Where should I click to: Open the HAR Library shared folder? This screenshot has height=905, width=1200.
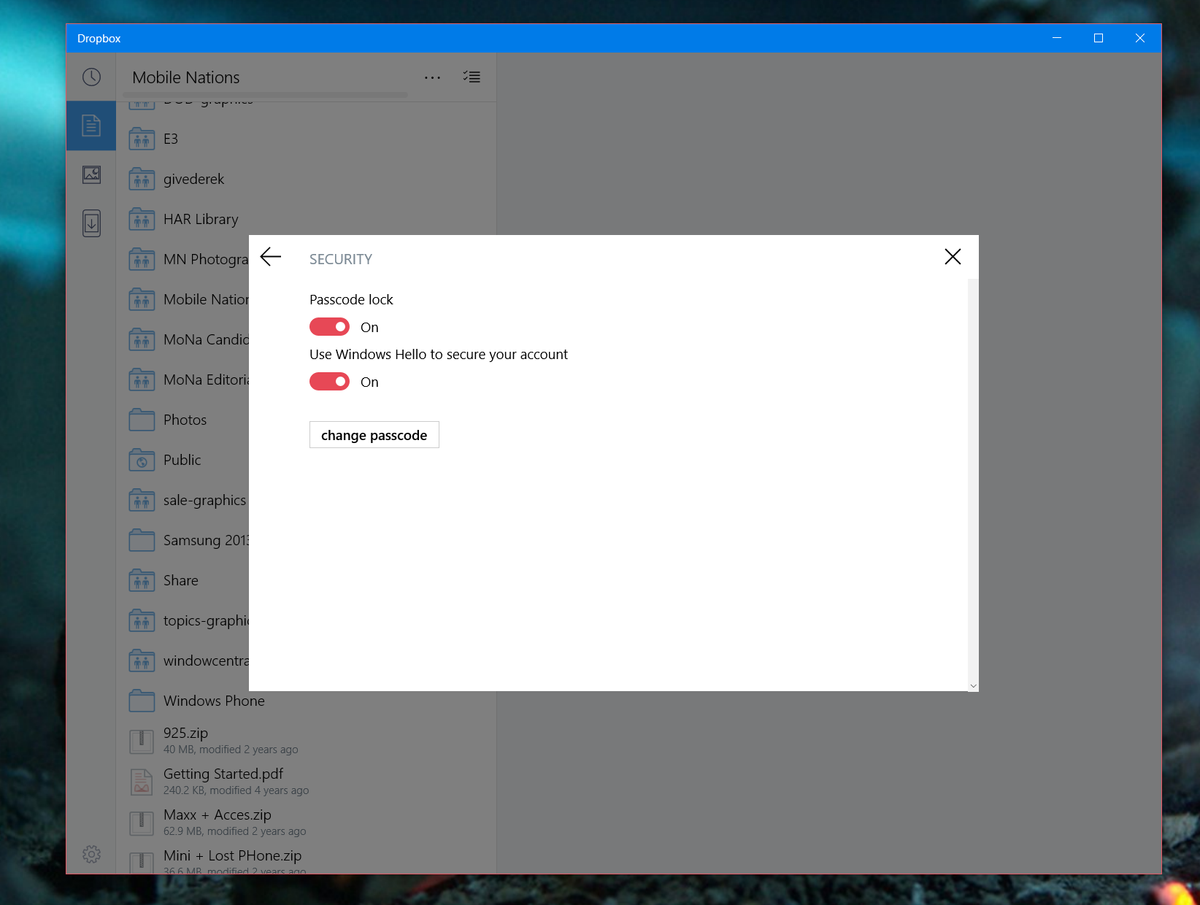pos(199,219)
